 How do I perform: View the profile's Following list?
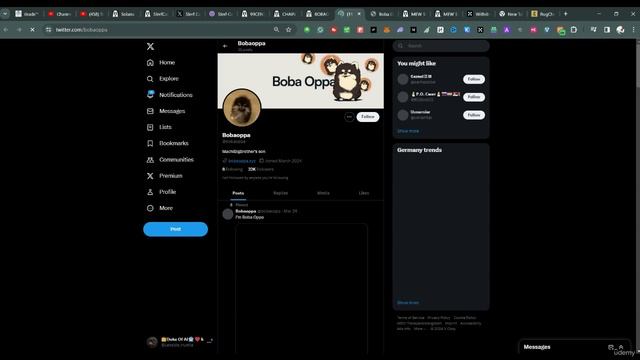coord(232,169)
